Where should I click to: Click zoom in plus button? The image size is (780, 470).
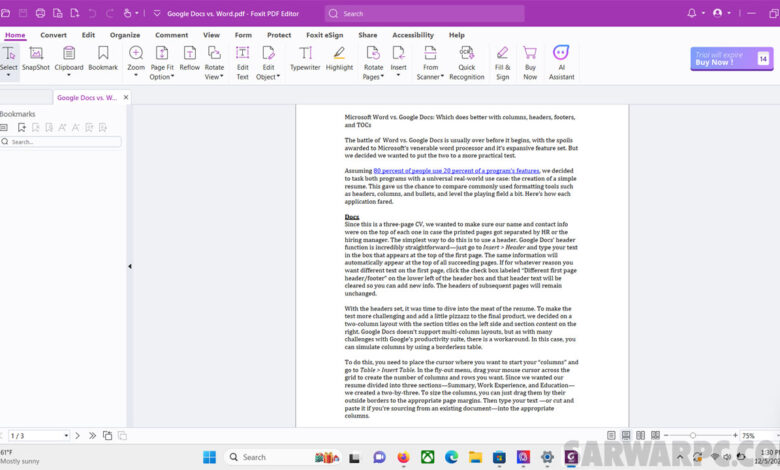(x=735, y=435)
